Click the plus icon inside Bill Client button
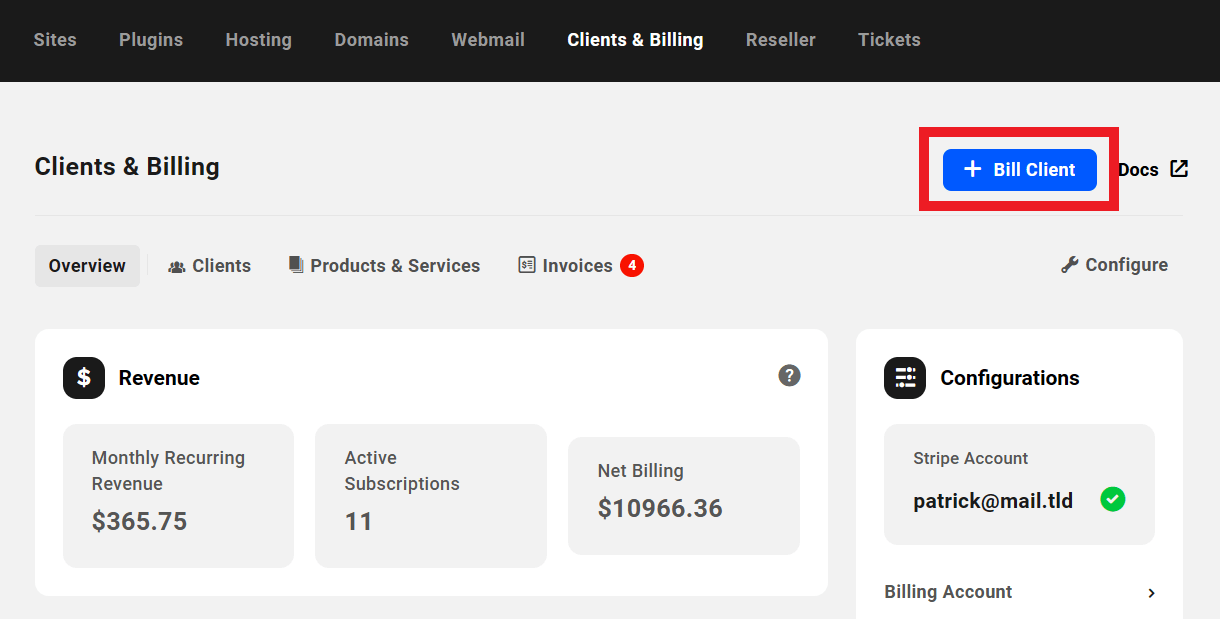 971,170
